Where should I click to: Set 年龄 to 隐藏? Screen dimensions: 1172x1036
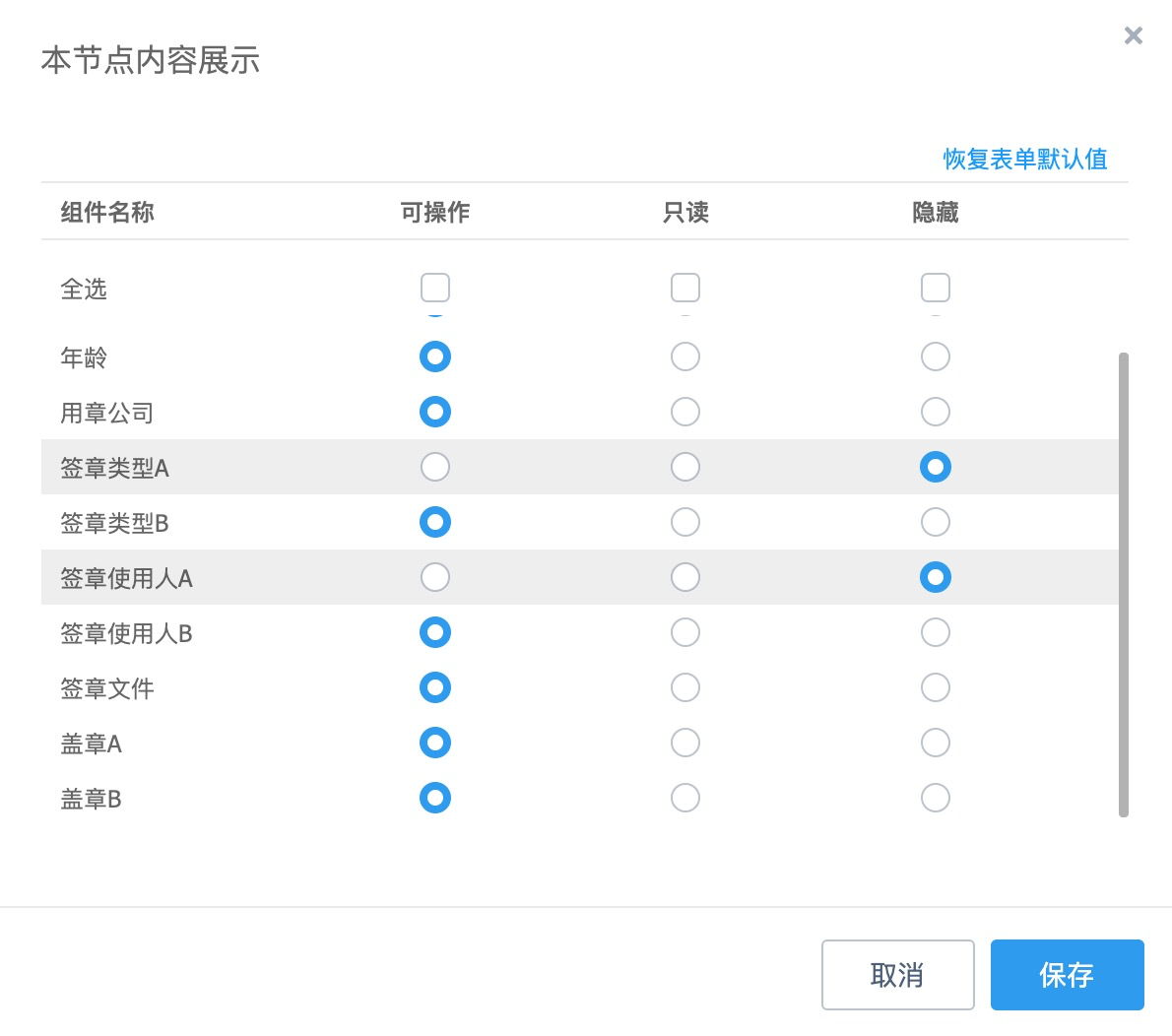point(936,356)
